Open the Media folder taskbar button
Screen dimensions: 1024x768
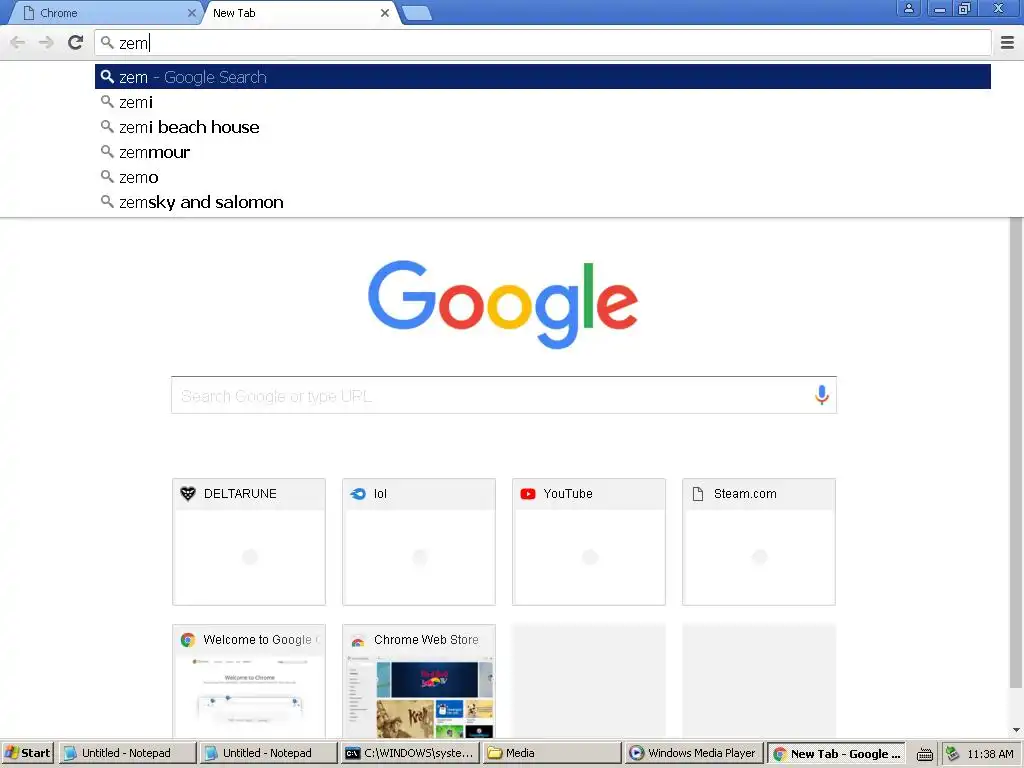(x=551, y=753)
